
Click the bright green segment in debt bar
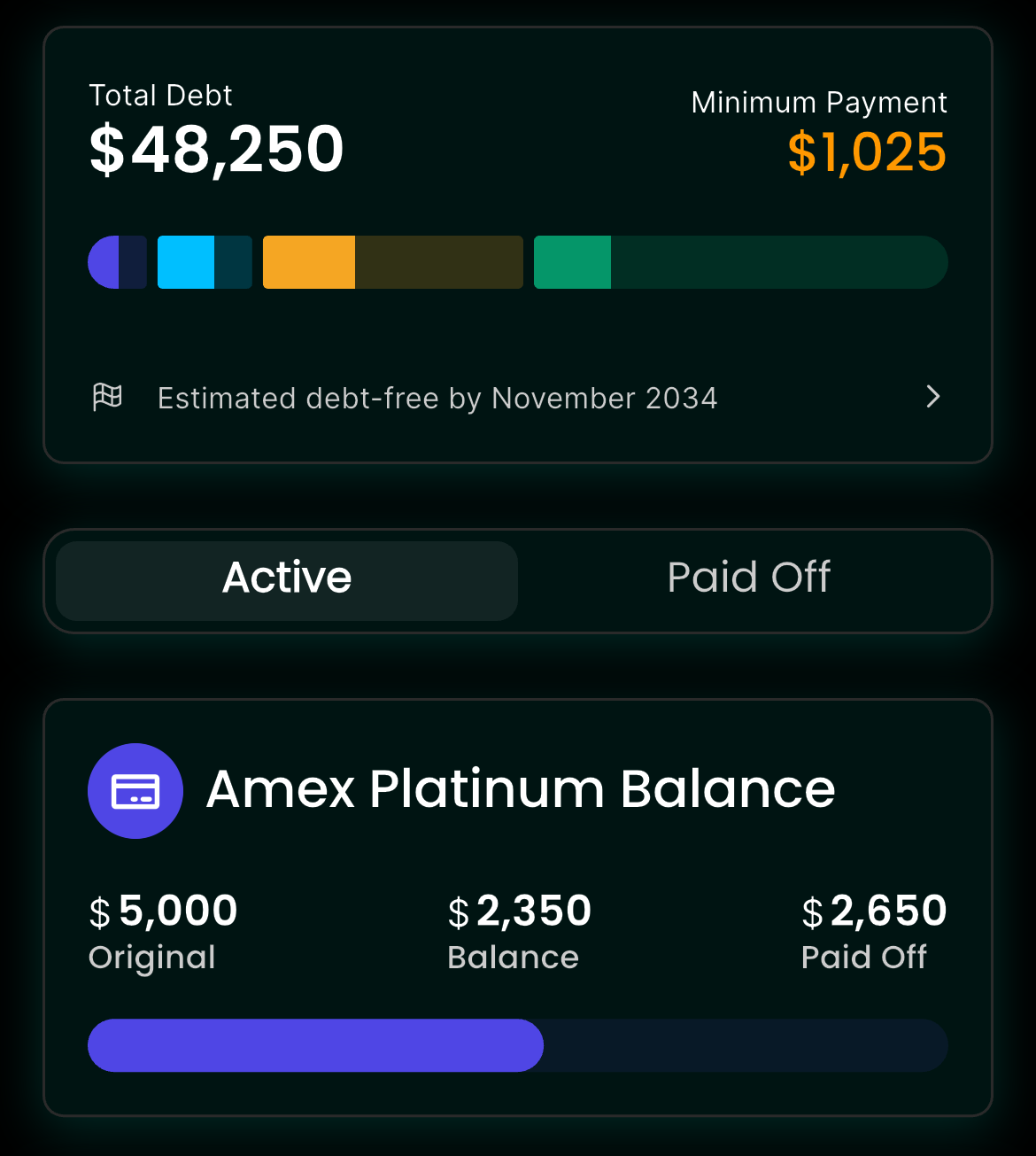pyautogui.click(x=572, y=262)
